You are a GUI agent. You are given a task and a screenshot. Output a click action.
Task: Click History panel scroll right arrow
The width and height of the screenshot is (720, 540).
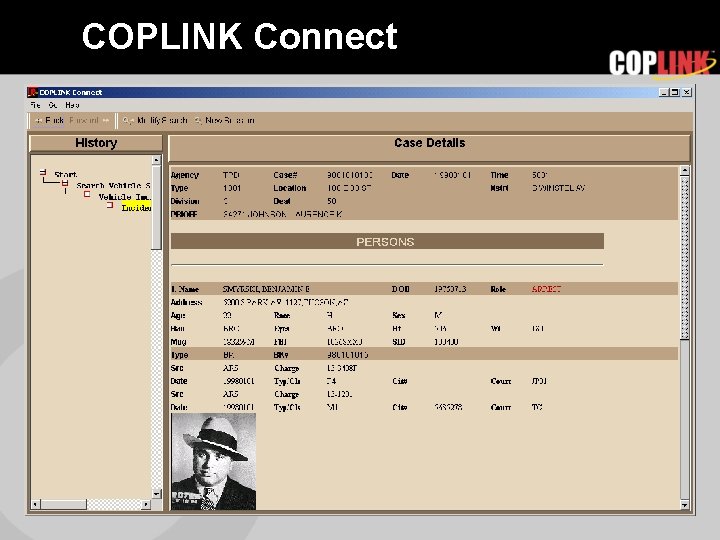coord(146,504)
